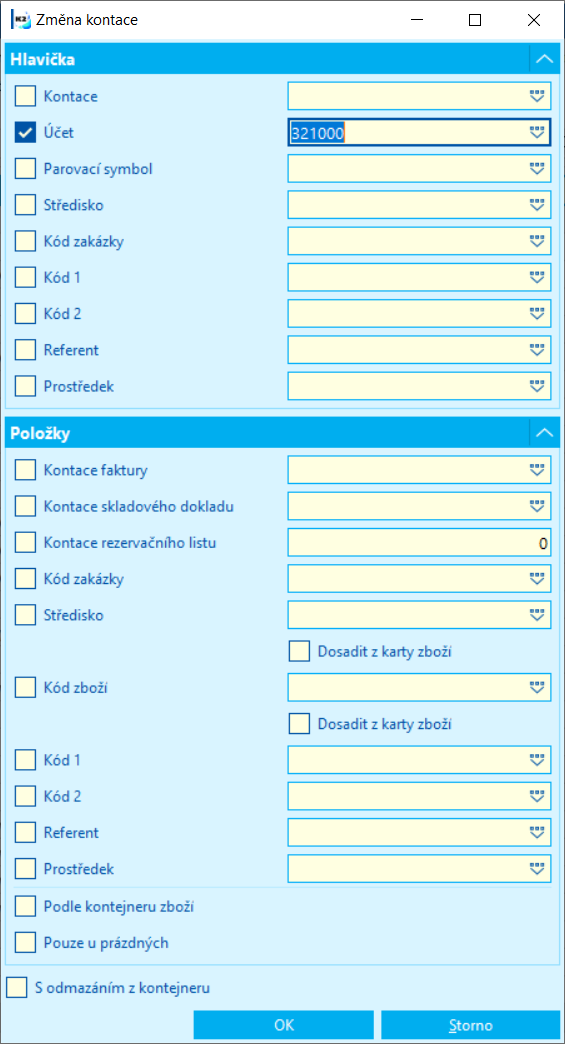The image size is (565, 1044).
Task: Open lookup icon for Kontace skladového dokladu
Action: 537,506
